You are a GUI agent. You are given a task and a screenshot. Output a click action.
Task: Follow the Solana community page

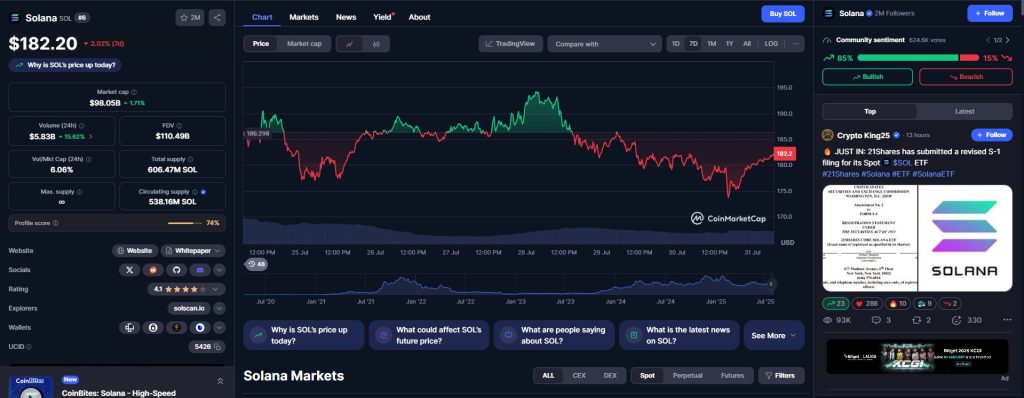coord(989,13)
